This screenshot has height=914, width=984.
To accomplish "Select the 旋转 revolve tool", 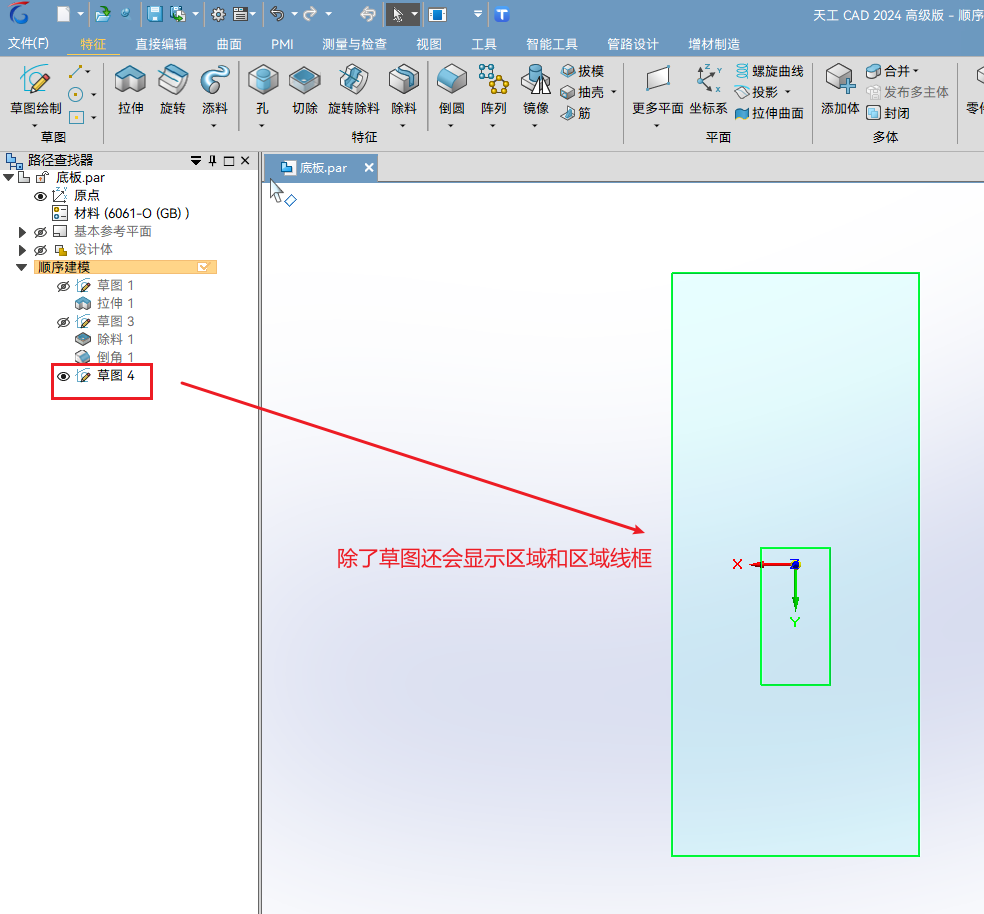I will click(x=173, y=90).
